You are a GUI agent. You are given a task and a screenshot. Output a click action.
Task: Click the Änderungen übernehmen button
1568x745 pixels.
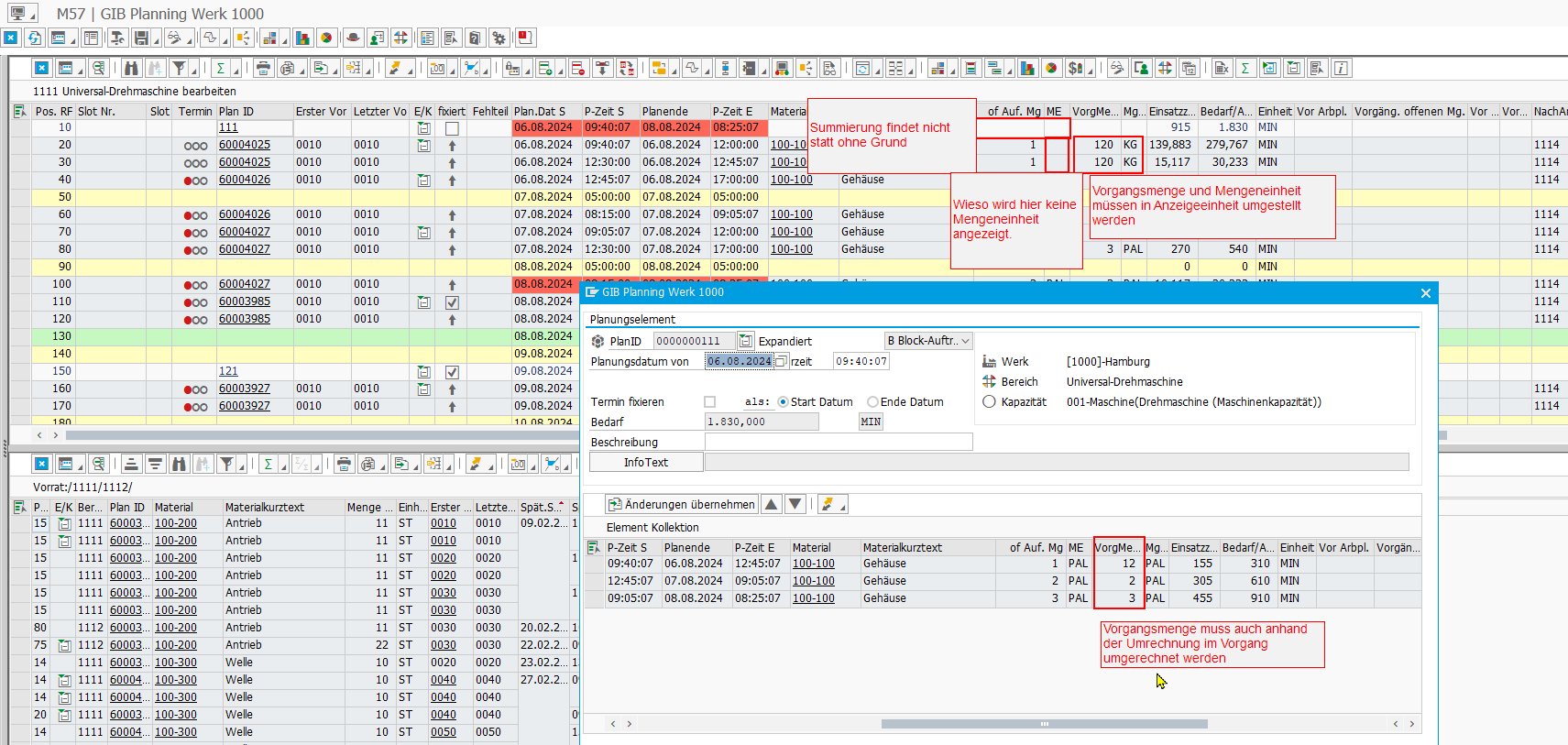pyautogui.click(x=682, y=504)
